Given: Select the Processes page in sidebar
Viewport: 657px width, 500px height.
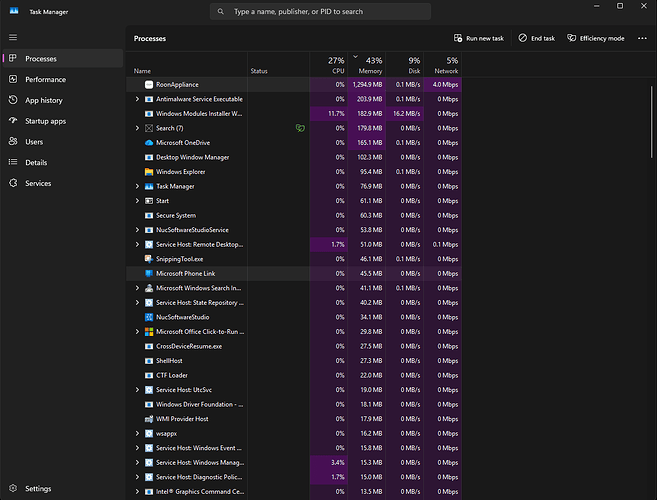Looking at the screenshot, I should pos(40,59).
